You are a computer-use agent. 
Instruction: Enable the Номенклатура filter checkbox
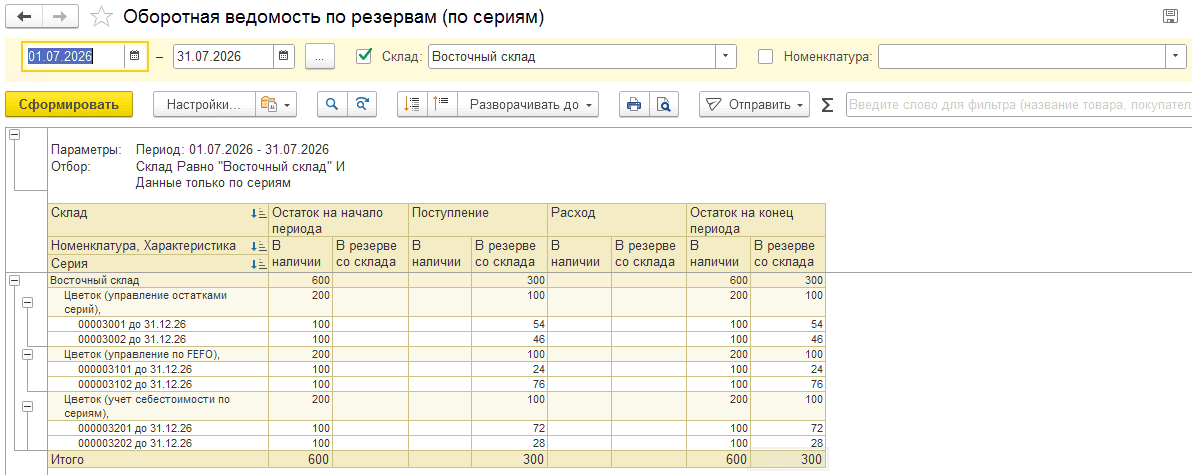coord(766,56)
